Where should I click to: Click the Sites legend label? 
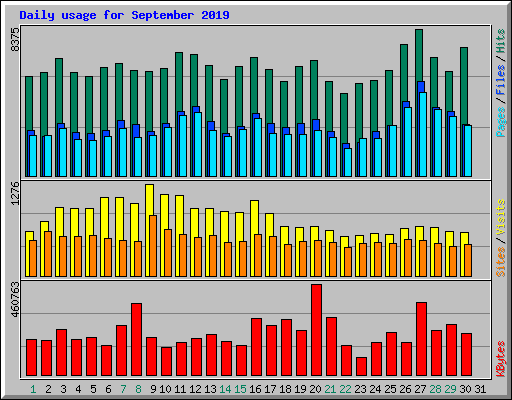501,262
